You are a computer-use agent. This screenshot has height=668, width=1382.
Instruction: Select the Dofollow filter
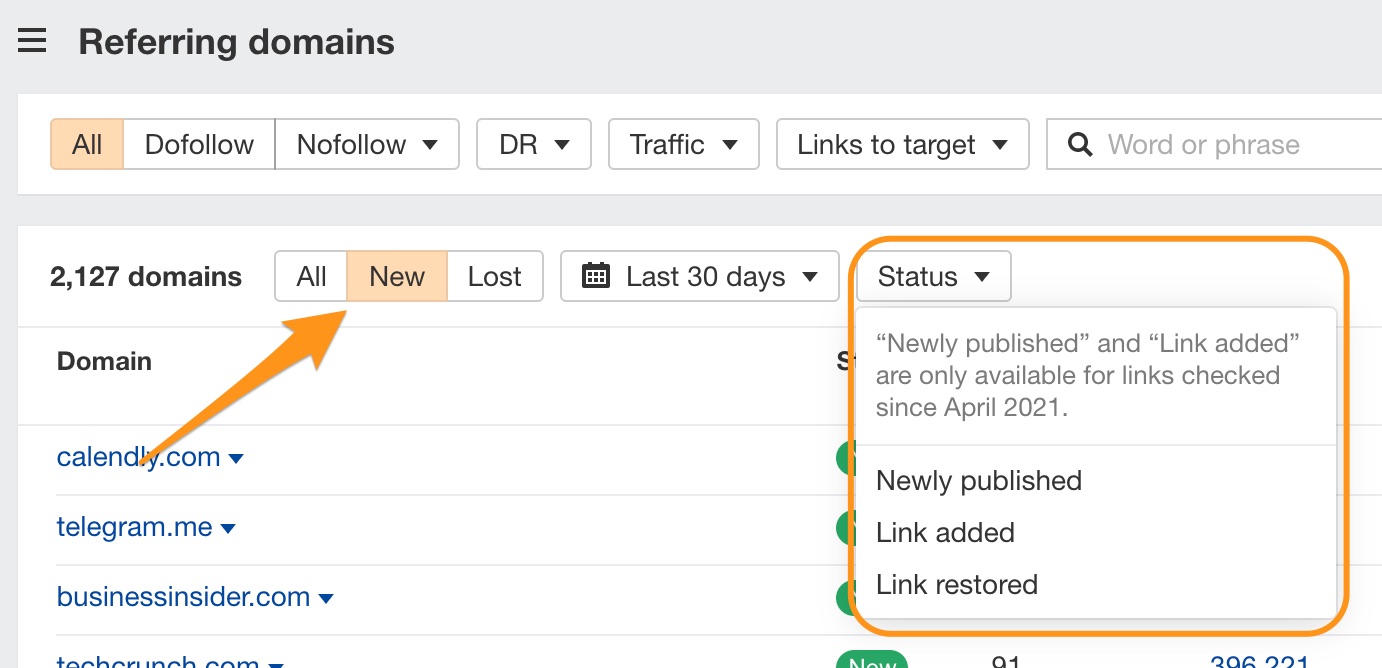(199, 145)
